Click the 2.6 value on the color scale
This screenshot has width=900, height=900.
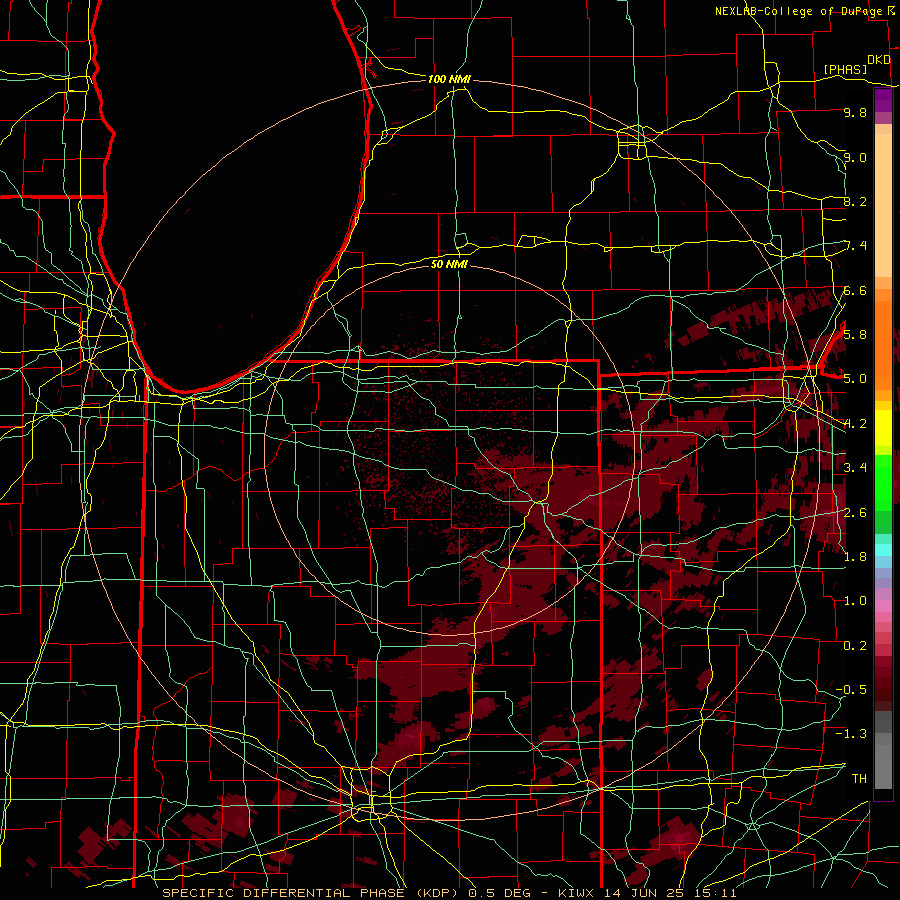point(855,512)
